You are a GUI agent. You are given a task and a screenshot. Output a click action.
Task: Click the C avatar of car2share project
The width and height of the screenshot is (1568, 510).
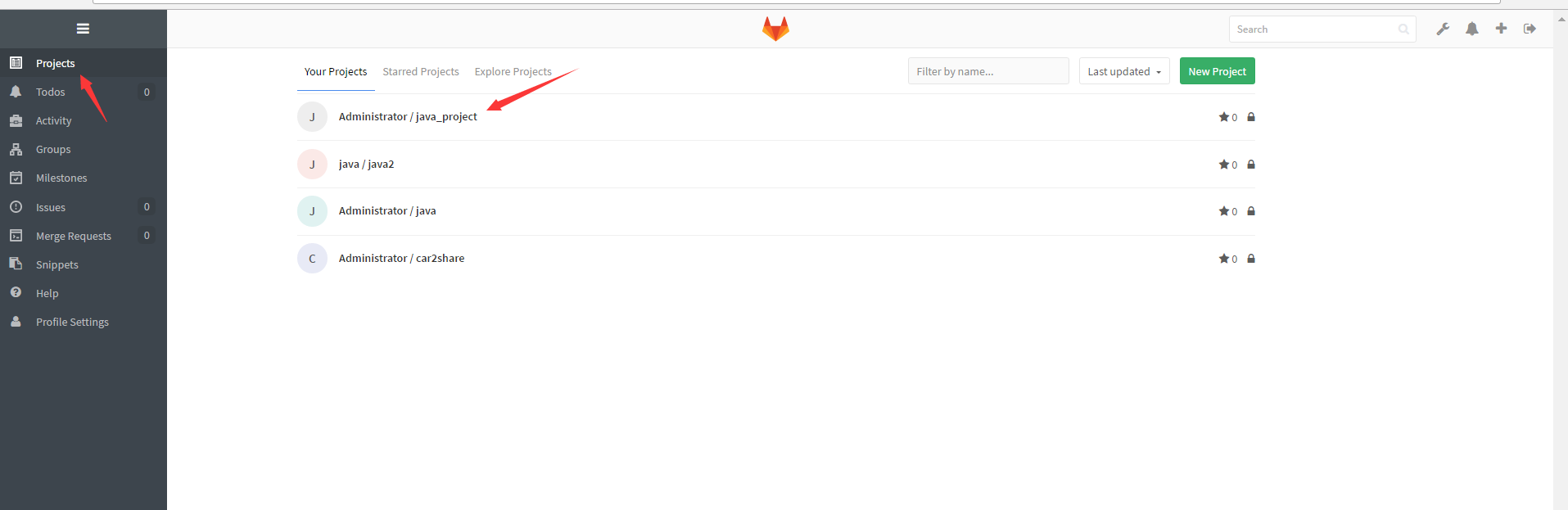[x=312, y=259]
